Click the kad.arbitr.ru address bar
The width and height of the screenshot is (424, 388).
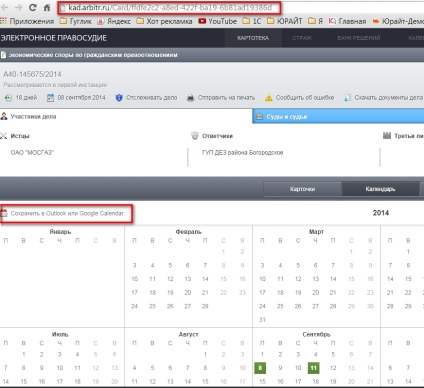click(x=170, y=8)
